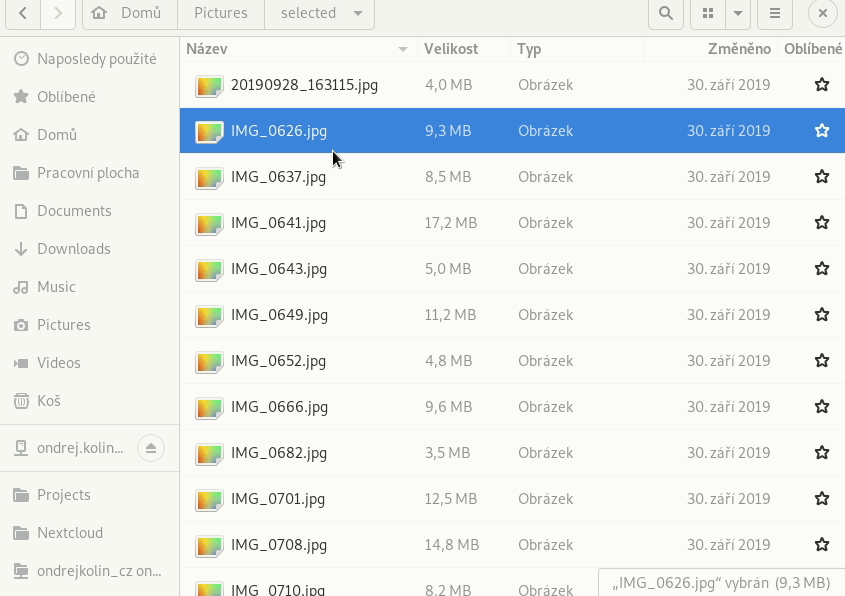Open Documents in the sidebar

point(89,211)
